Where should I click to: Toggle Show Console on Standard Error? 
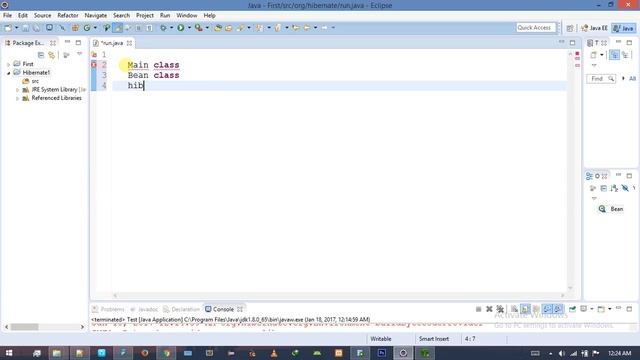click(x=558, y=309)
